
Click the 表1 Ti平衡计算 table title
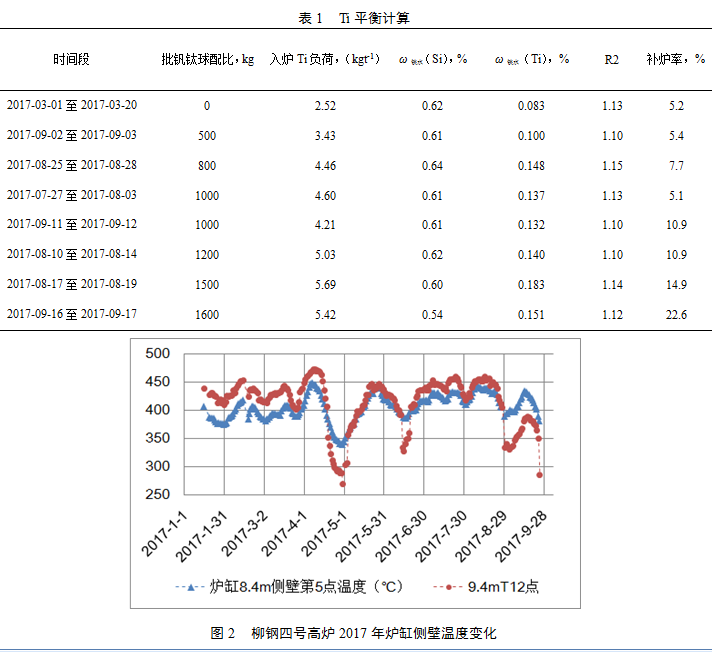coord(355,18)
